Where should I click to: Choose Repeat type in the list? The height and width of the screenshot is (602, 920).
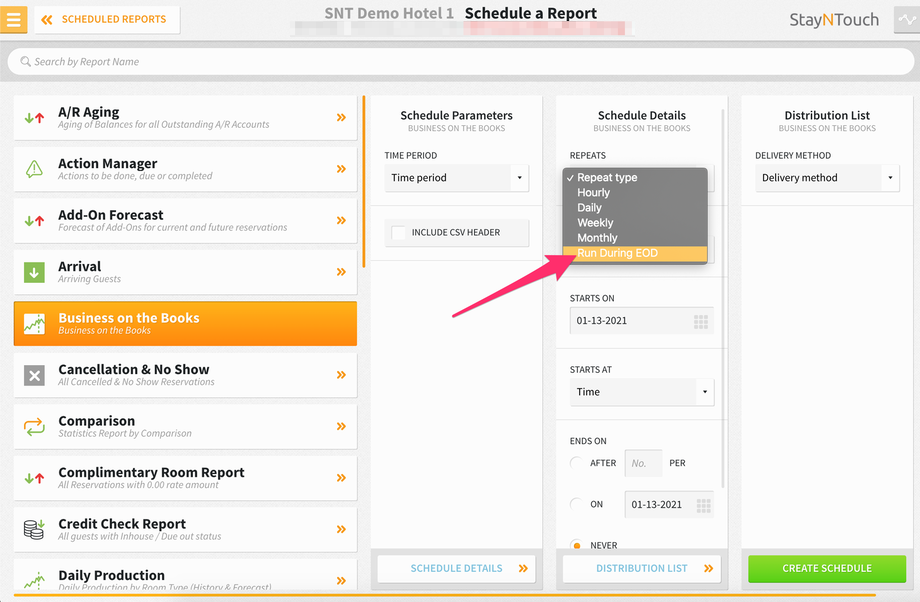click(635, 177)
